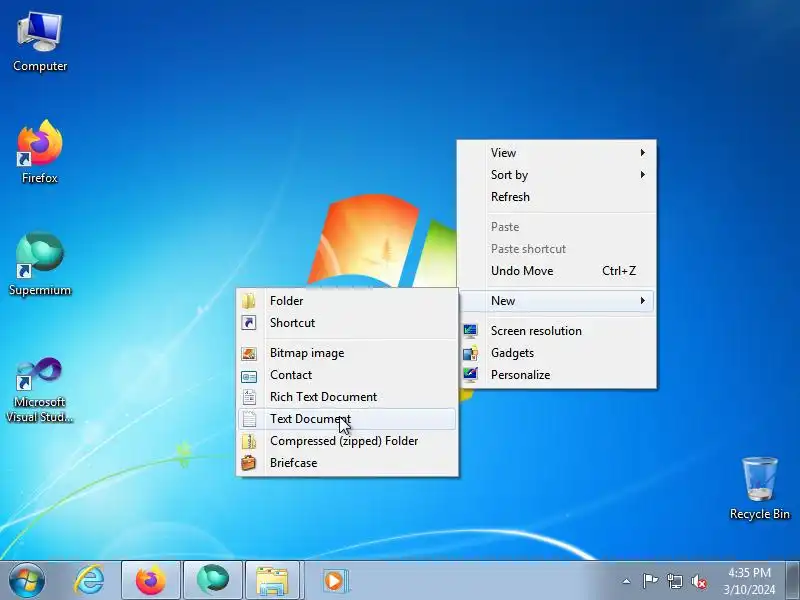Image resolution: width=800 pixels, height=600 pixels.
Task: Click the New menu entry
Action: click(557, 301)
